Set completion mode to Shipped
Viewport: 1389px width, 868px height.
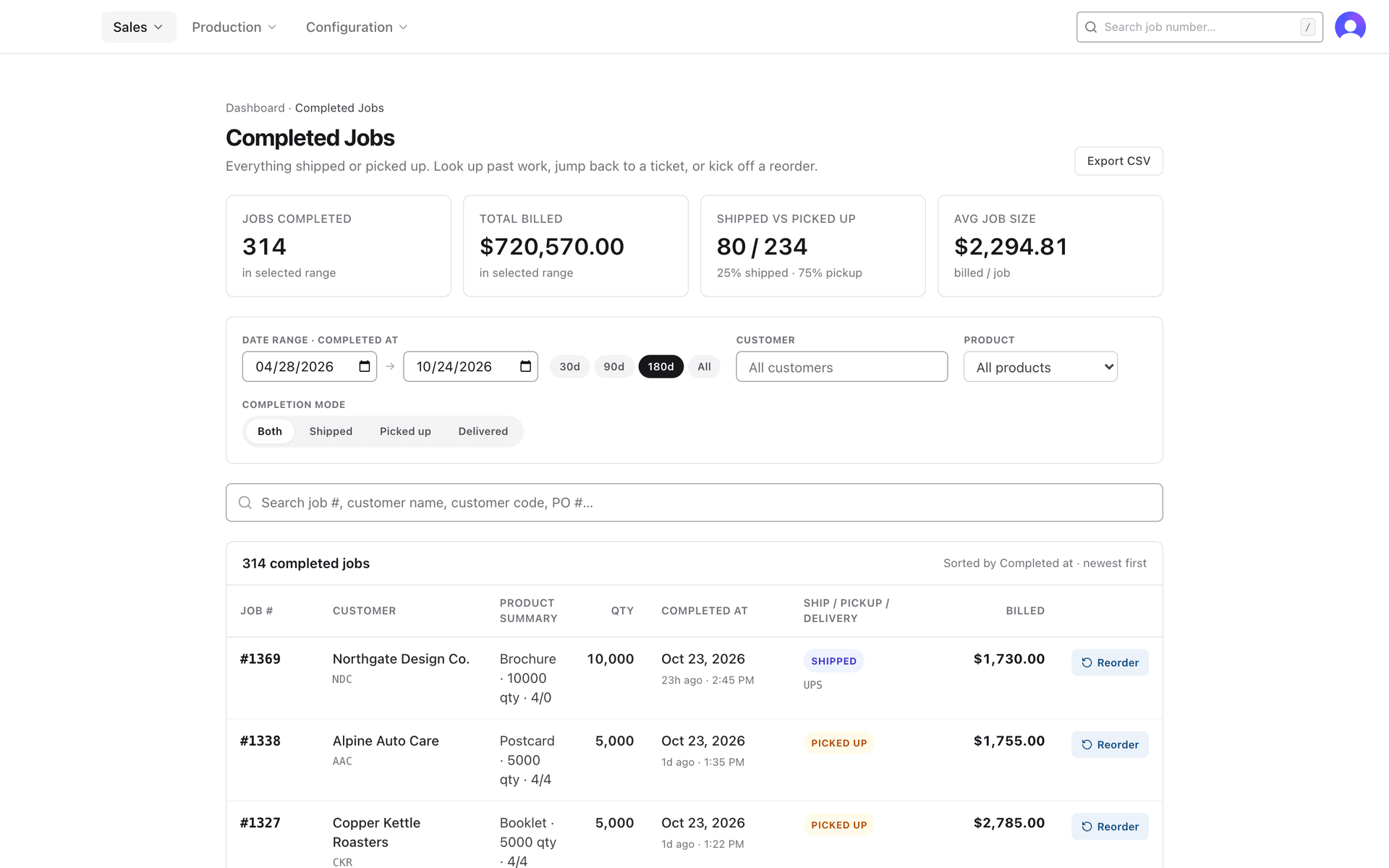pyautogui.click(x=331, y=431)
